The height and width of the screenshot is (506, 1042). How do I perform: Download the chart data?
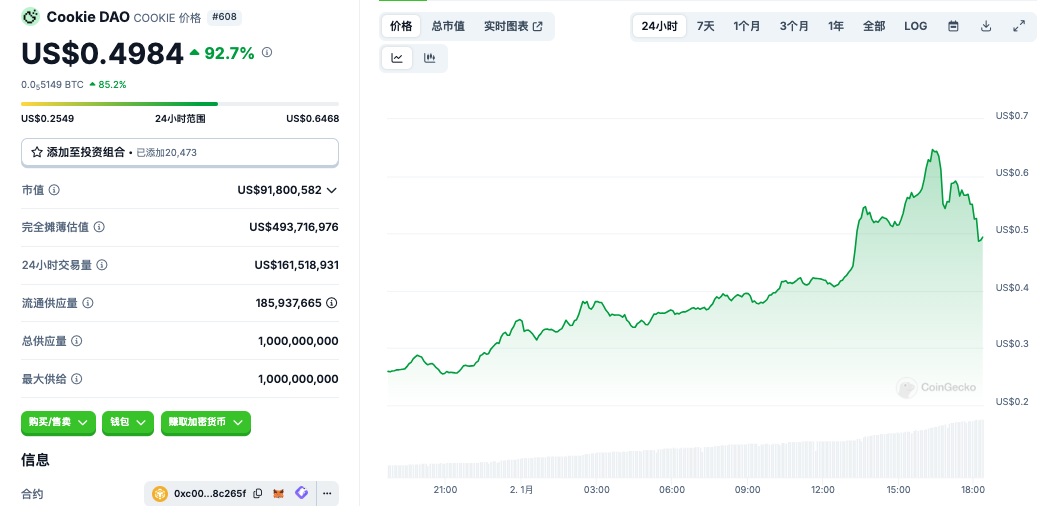[x=986, y=26]
